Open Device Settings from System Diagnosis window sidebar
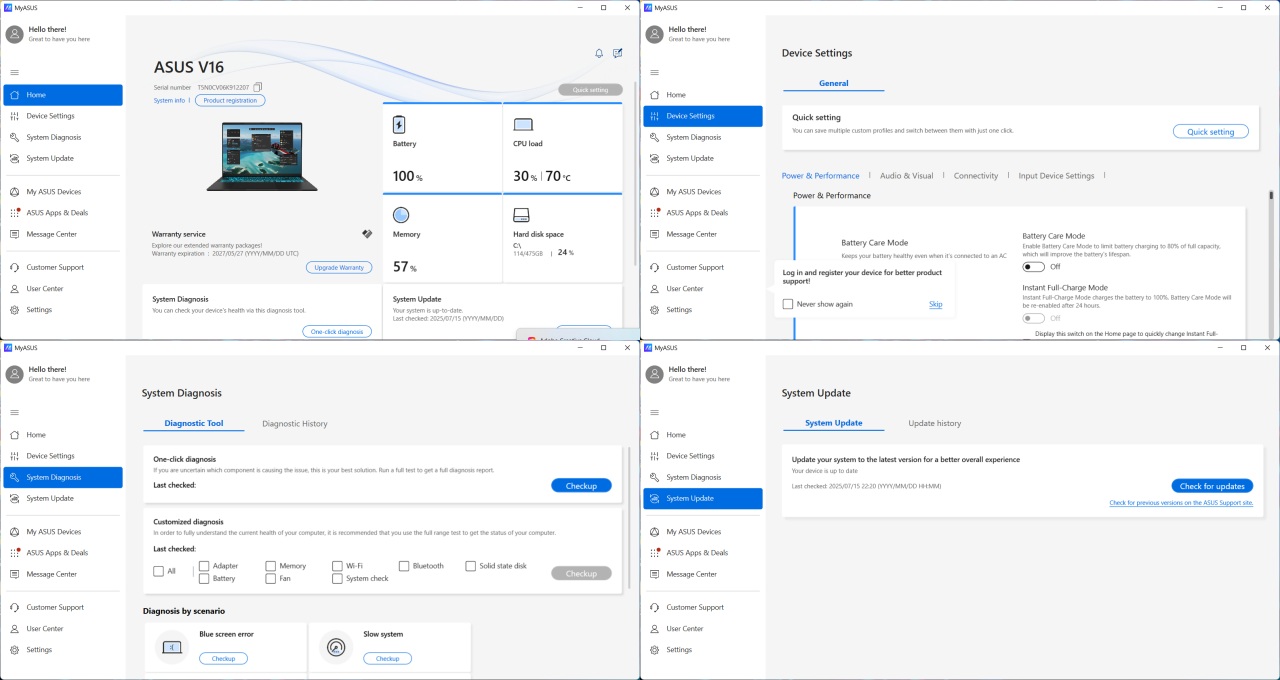The height and width of the screenshot is (680, 1280). tap(63, 456)
